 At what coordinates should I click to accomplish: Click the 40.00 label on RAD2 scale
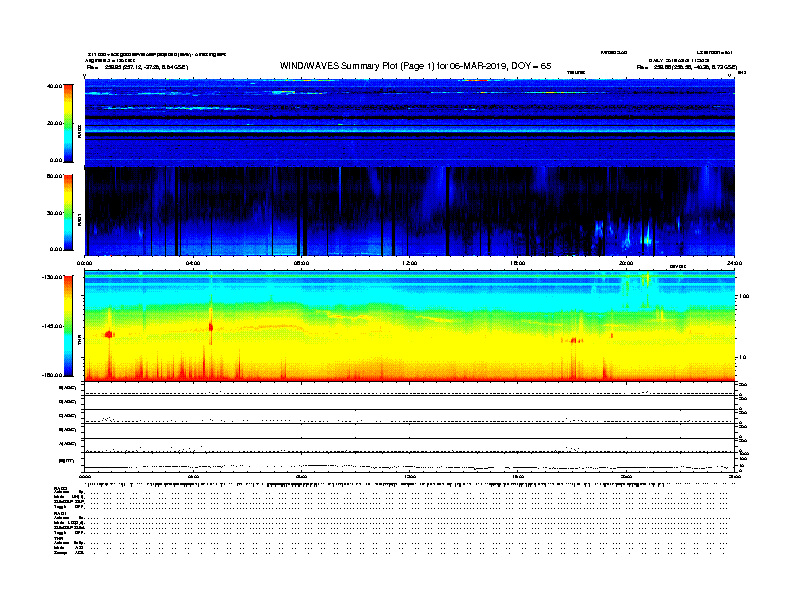54,86
